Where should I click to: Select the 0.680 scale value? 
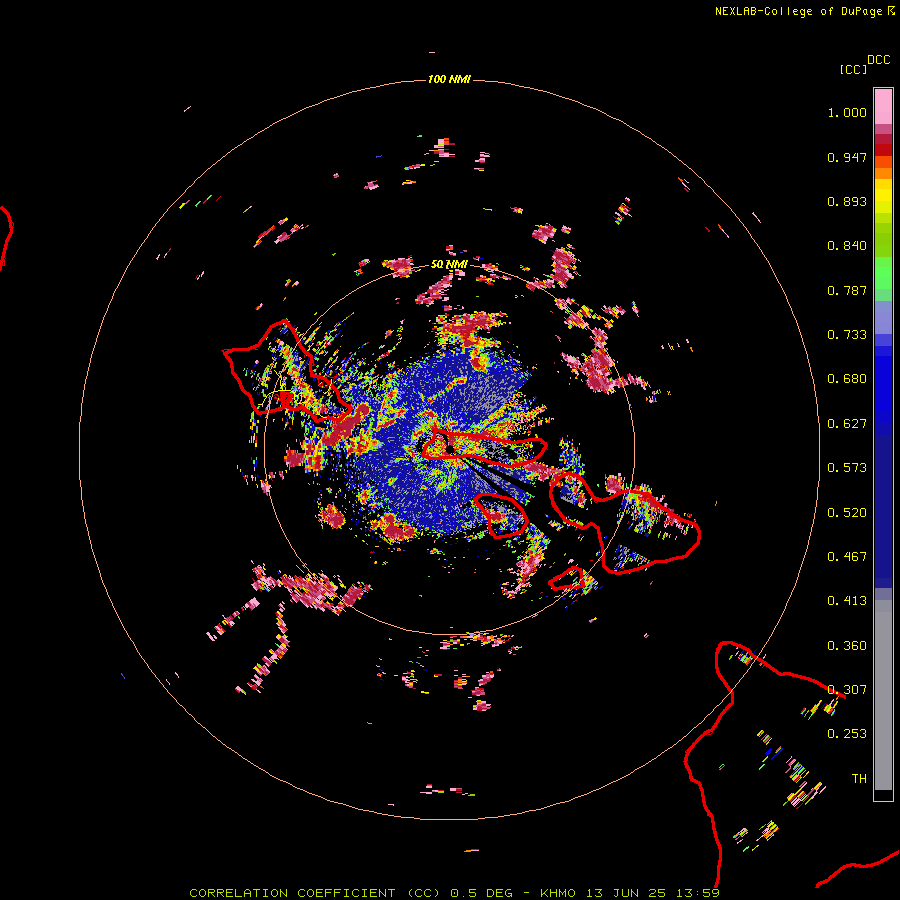point(847,379)
